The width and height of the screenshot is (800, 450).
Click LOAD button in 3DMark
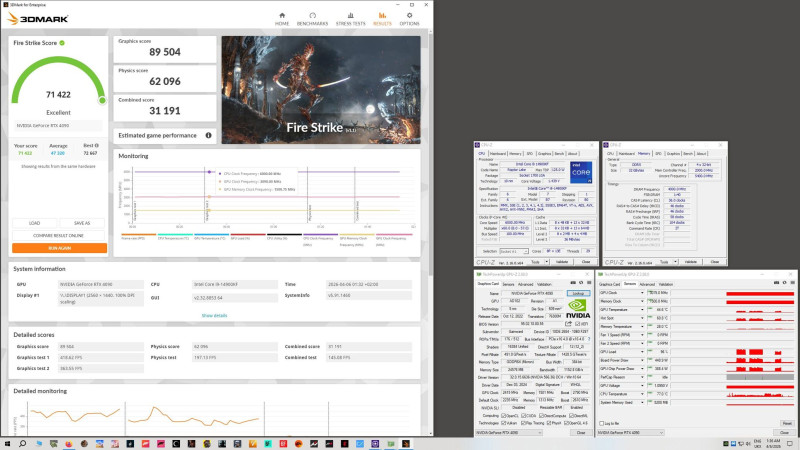pyautogui.click(x=35, y=223)
